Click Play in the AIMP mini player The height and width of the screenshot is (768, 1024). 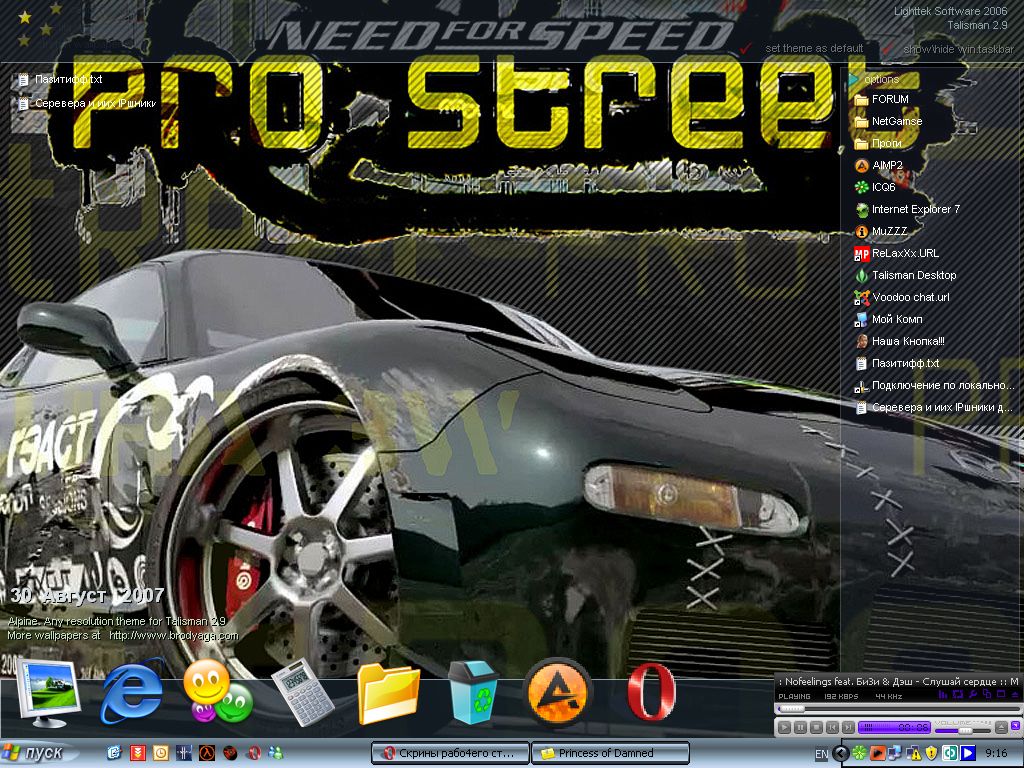point(784,728)
